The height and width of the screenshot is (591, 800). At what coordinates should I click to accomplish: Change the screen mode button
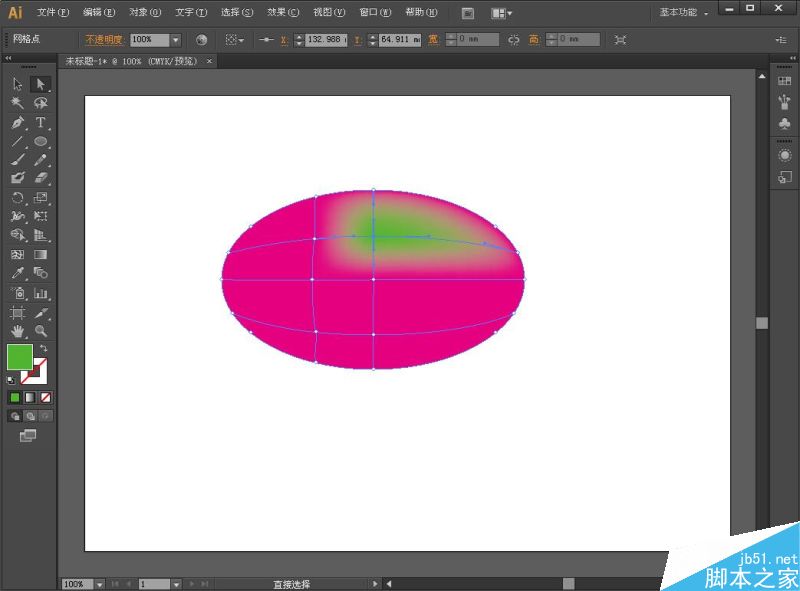pos(28,435)
